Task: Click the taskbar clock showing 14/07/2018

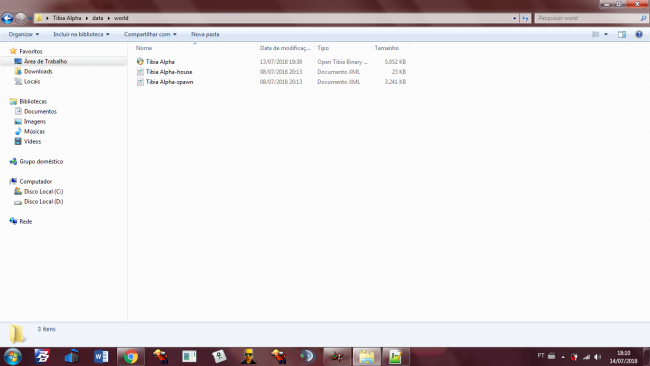Action: (623, 357)
